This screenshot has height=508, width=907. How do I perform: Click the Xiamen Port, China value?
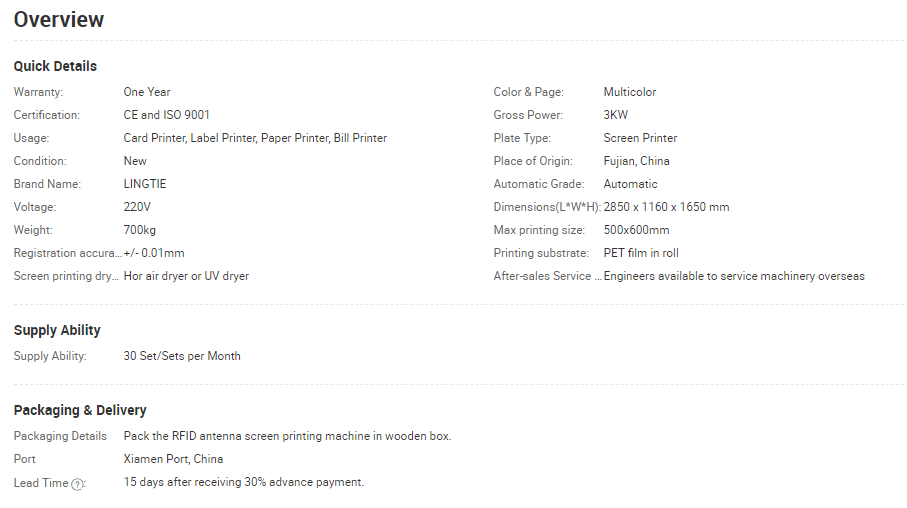[x=173, y=459]
